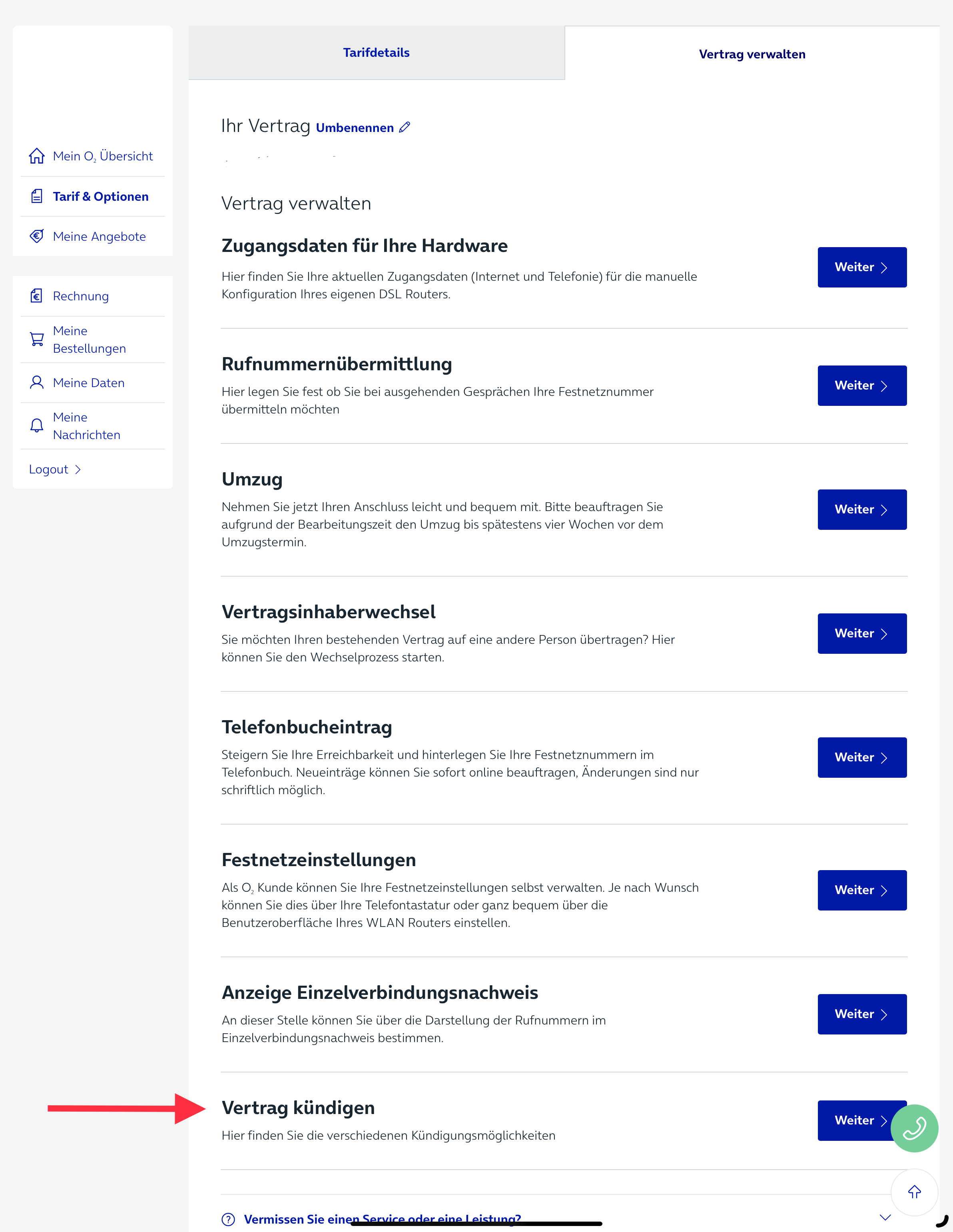The height and width of the screenshot is (1232, 953).
Task: Click the document icon next to Tarif & Optionen
Action: [37, 196]
